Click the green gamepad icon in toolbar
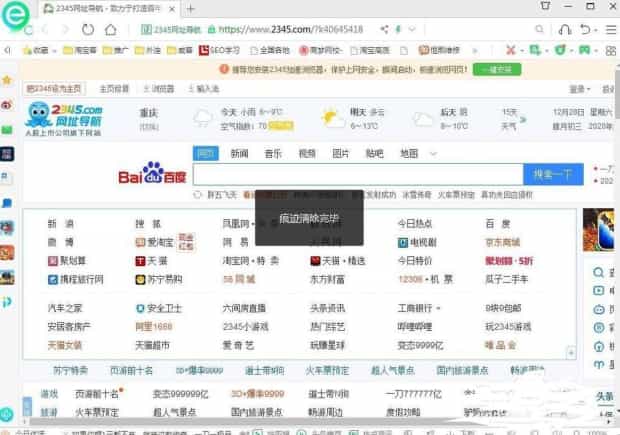 [x=584, y=50]
